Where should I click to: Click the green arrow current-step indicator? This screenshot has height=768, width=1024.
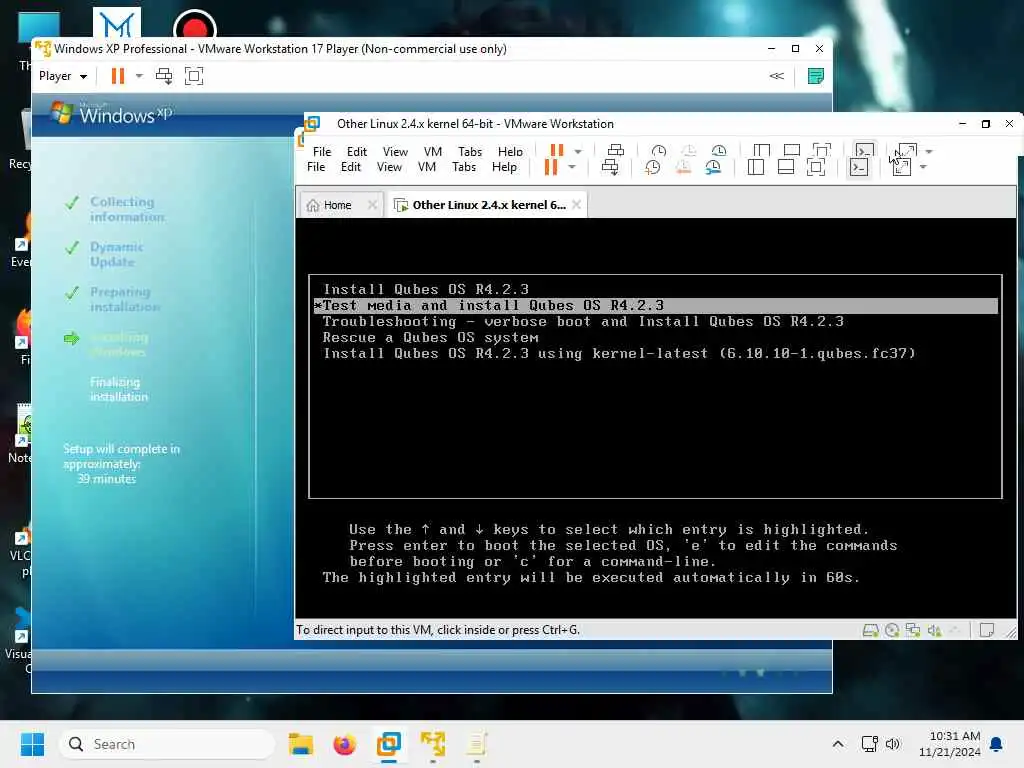point(71,338)
